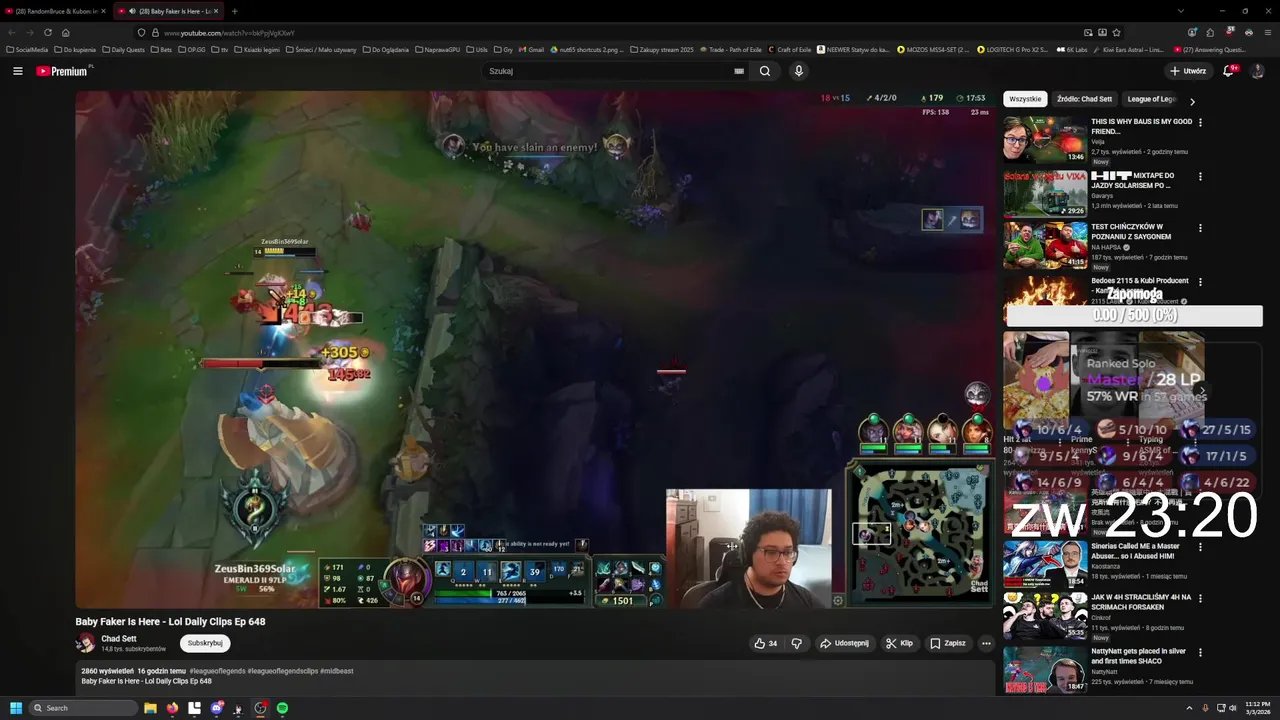The height and width of the screenshot is (720, 1280).
Task: Open options for JAK W 4H video
Action: [x=1200, y=598]
